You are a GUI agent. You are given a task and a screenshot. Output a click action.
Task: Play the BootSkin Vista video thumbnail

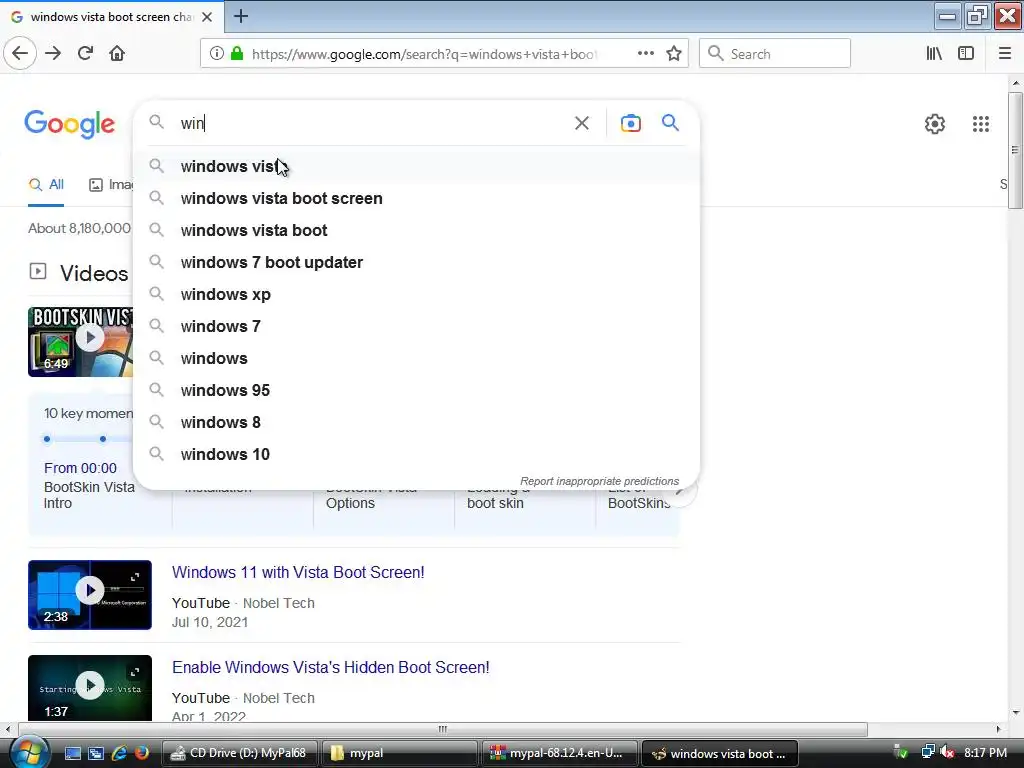coord(80,342)
